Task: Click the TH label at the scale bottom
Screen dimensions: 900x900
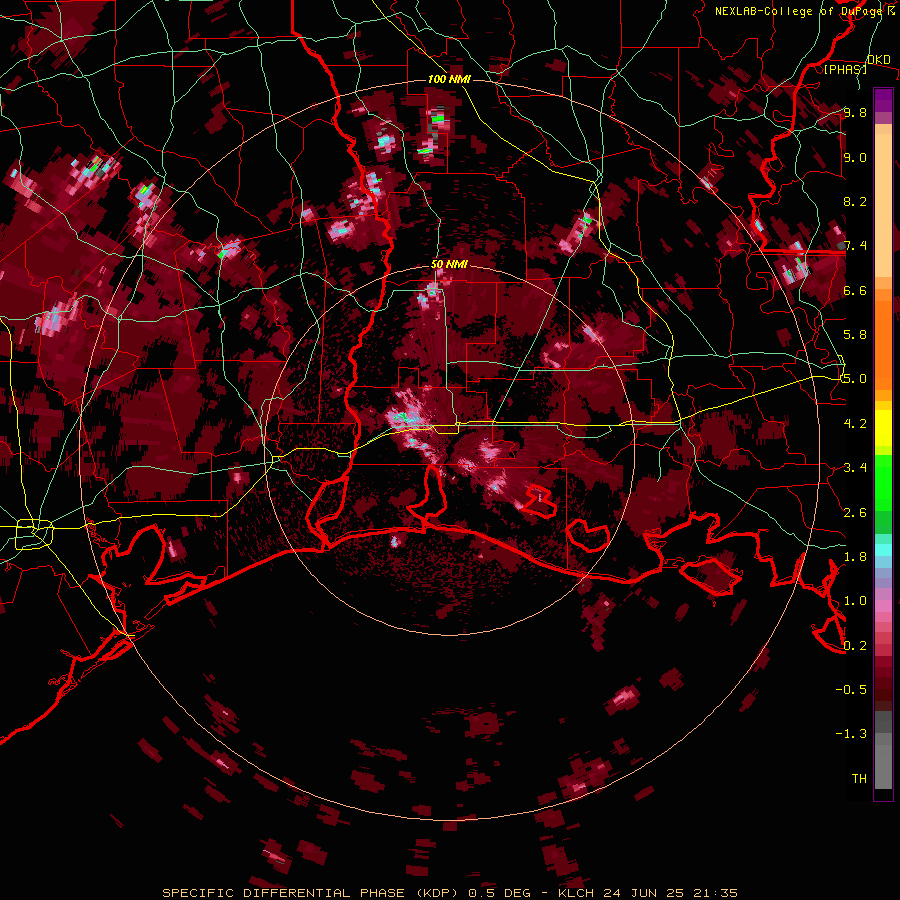Action: pos(859,778)
